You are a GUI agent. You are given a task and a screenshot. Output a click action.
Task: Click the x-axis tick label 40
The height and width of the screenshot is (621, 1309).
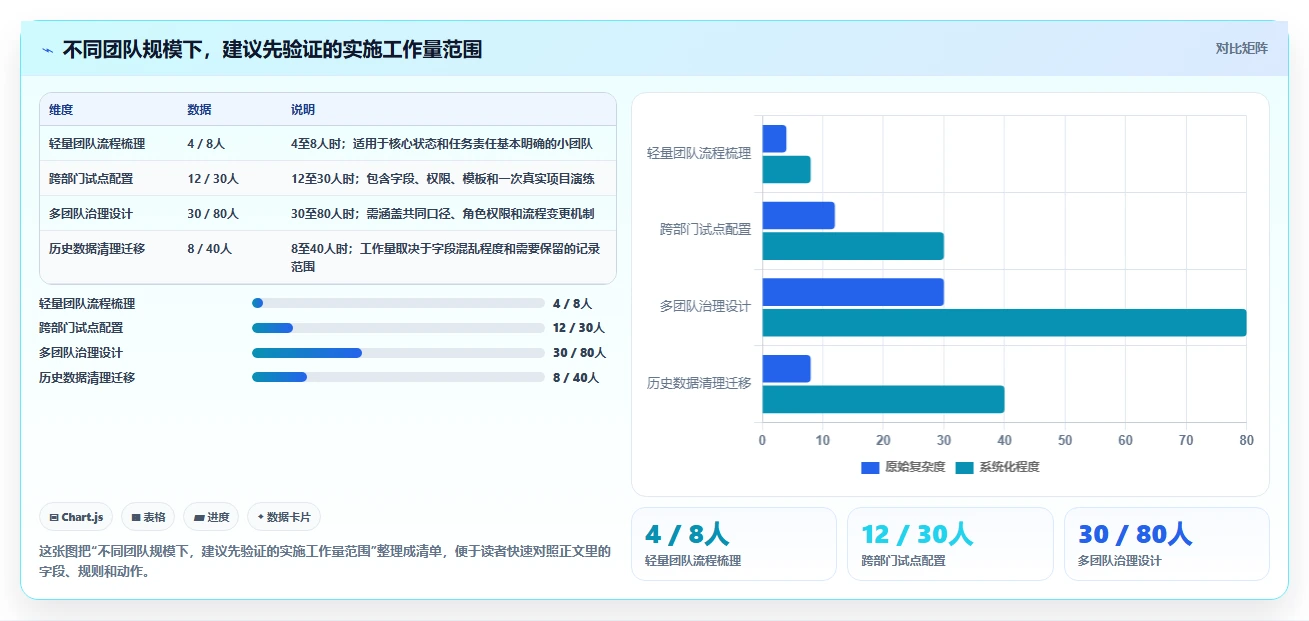tap(1004, 440)
